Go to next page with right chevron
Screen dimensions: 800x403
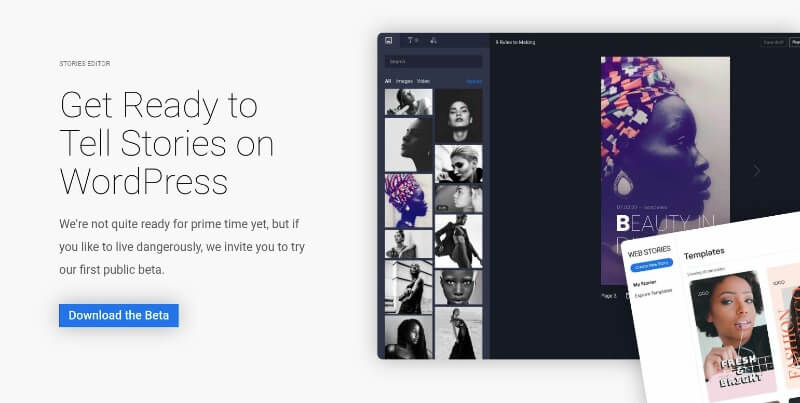tap(757, 170)
